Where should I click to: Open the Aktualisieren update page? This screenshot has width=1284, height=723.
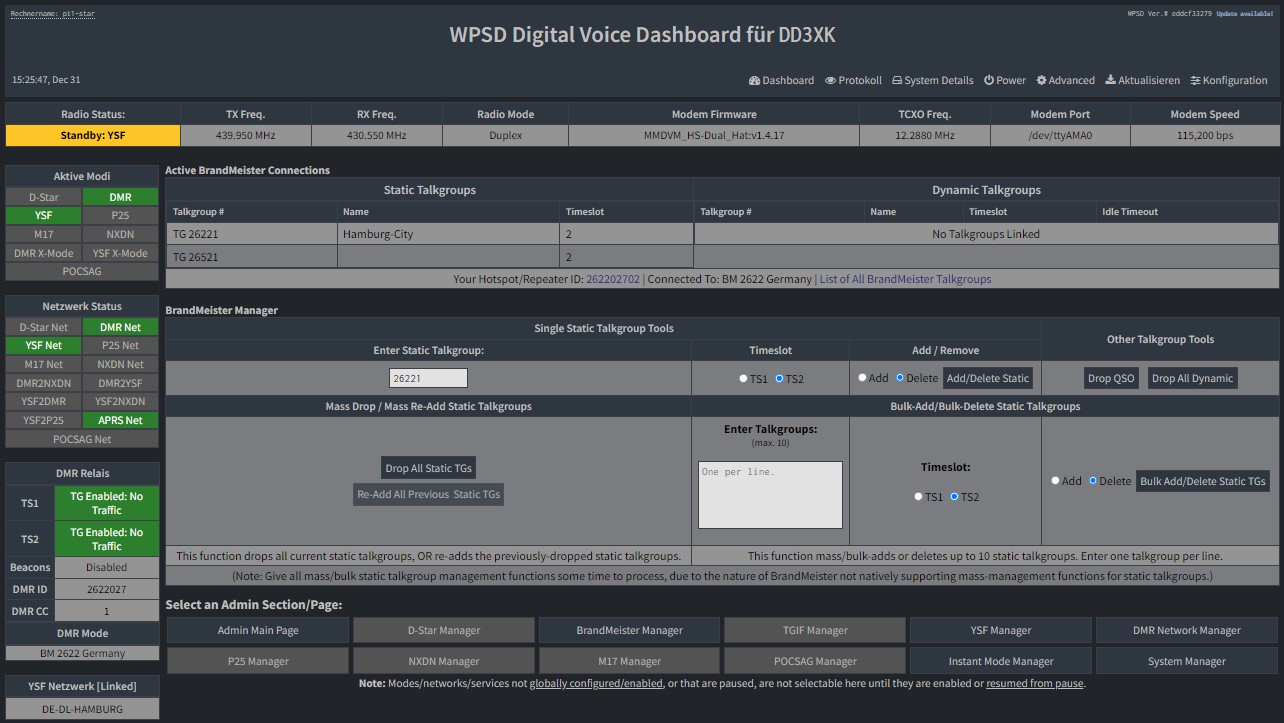coord(1142,80)
